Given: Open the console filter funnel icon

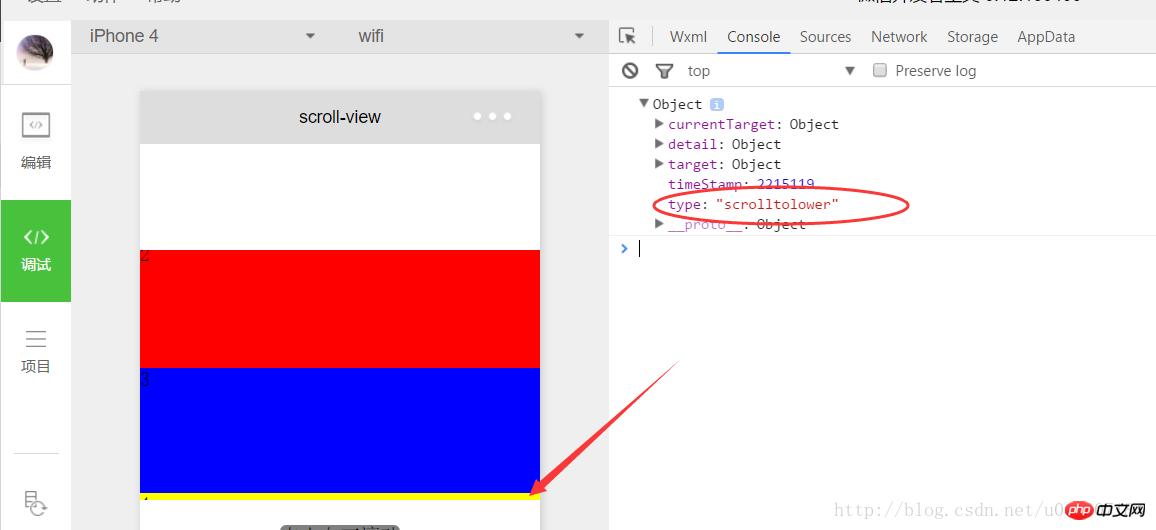Looking at the screenshot, I should tap(664, 70).
